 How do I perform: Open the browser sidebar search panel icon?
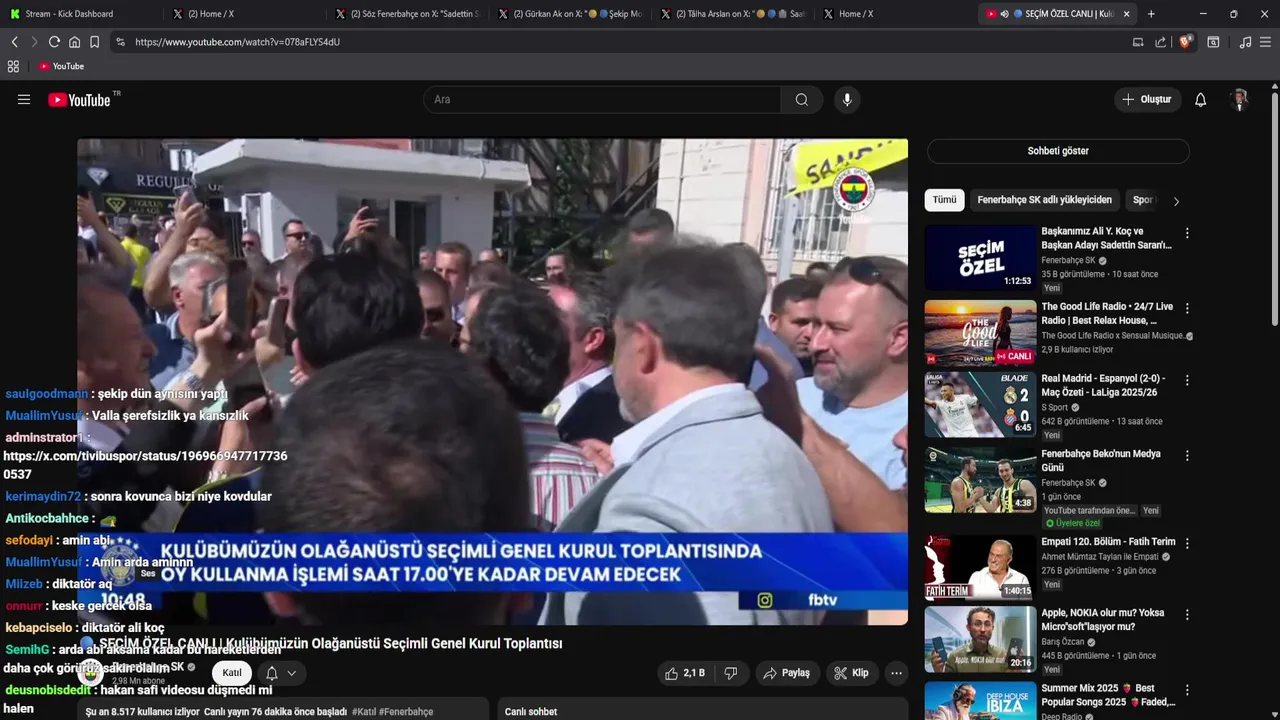[x=1213, y=42]
